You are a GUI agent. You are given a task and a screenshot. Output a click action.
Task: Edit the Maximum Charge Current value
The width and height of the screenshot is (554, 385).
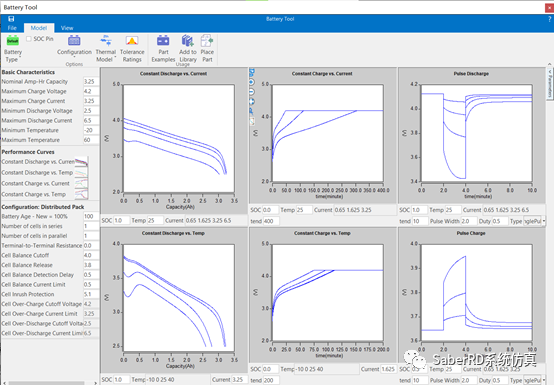click(91, 101)
